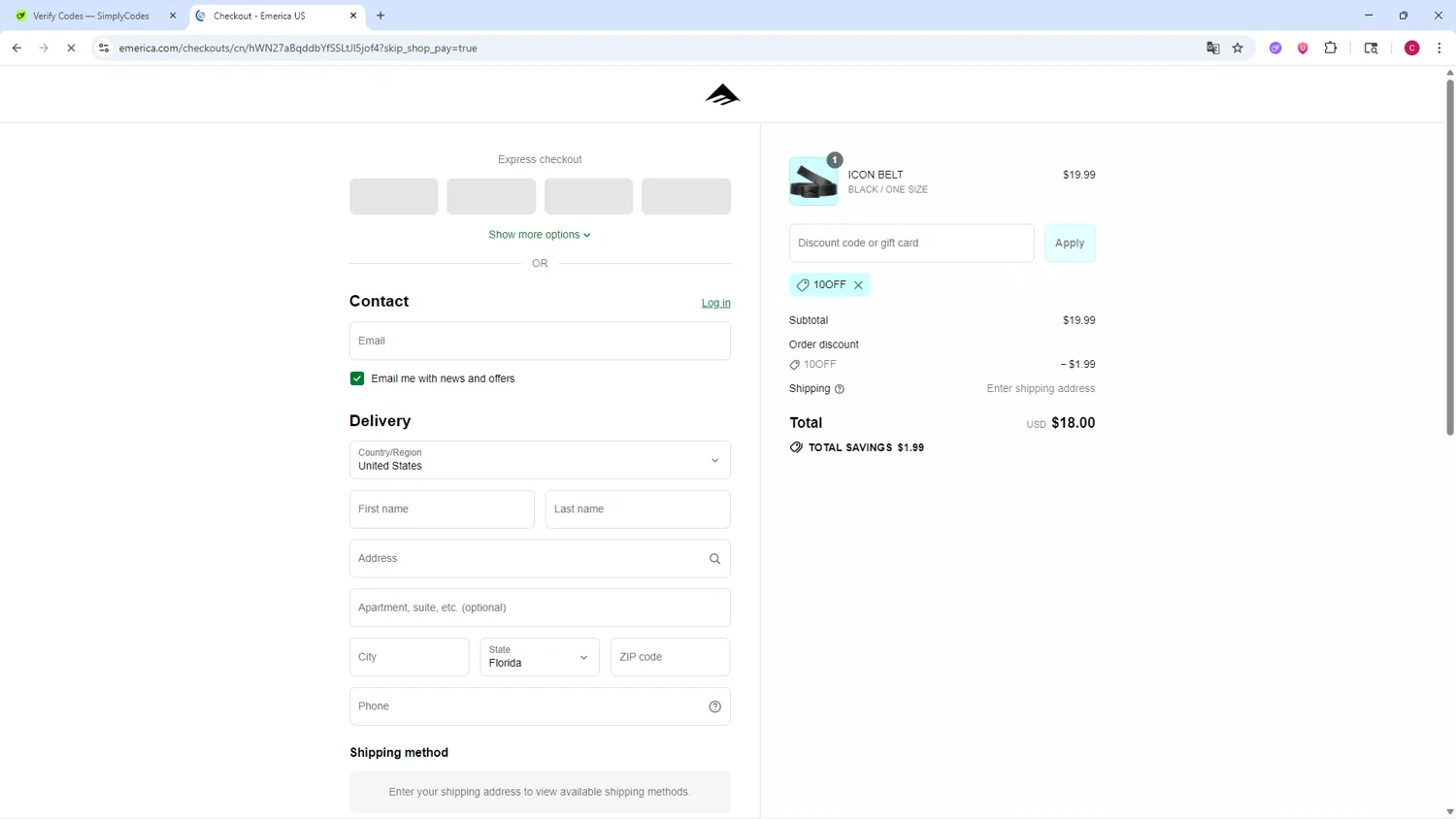
Task: Focus the Phone input field
Action: coord(540,706)
